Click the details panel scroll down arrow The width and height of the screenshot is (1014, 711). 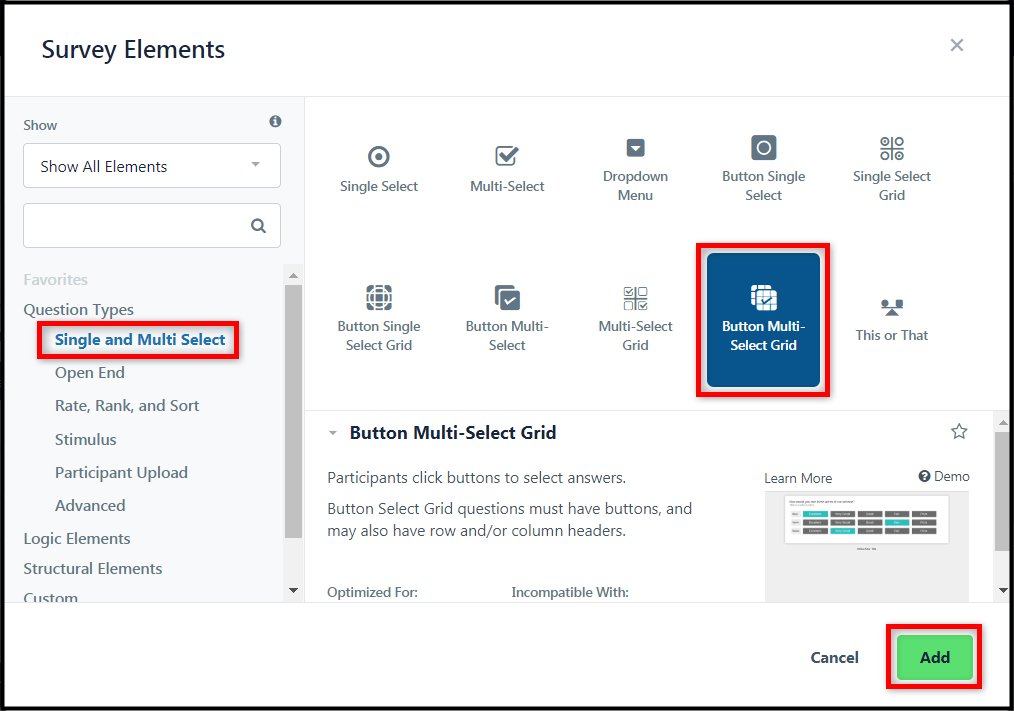(1003, 590)
